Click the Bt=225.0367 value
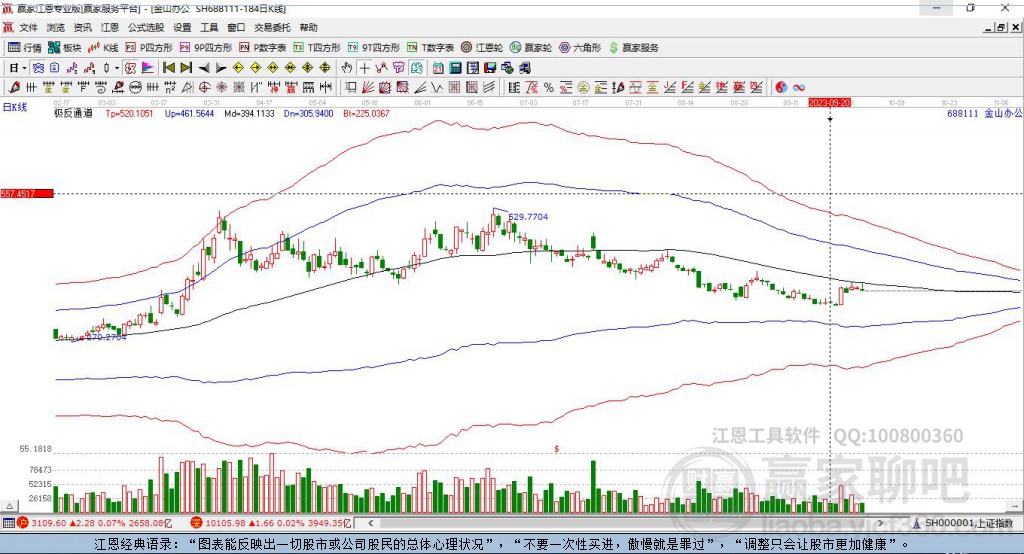Screen dimensions: 1024x554 [366, 114]
